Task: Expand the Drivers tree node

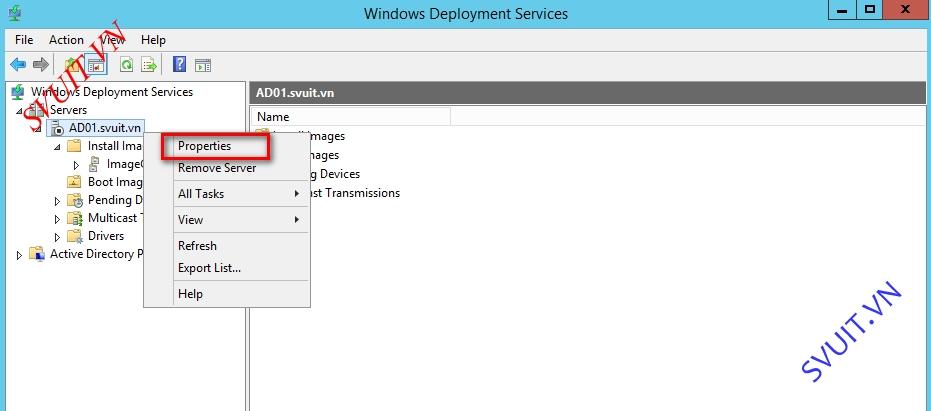Action: coord(57,237)
